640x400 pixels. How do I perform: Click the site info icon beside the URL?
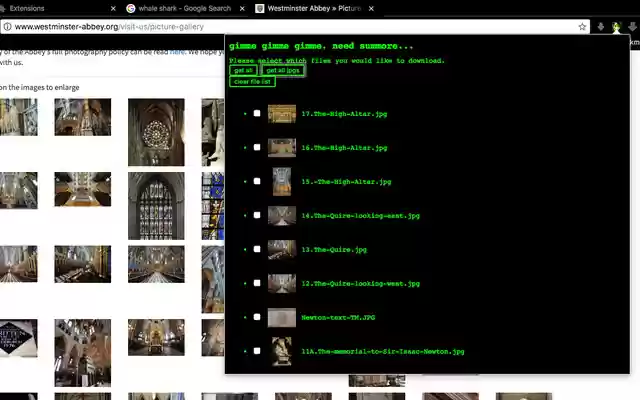[7, 27]
